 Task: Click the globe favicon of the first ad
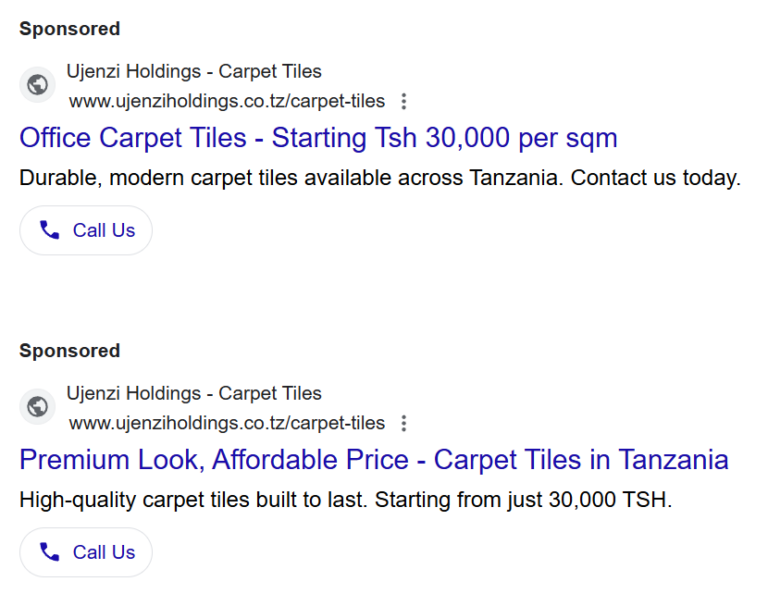click(x=38, y=85)
